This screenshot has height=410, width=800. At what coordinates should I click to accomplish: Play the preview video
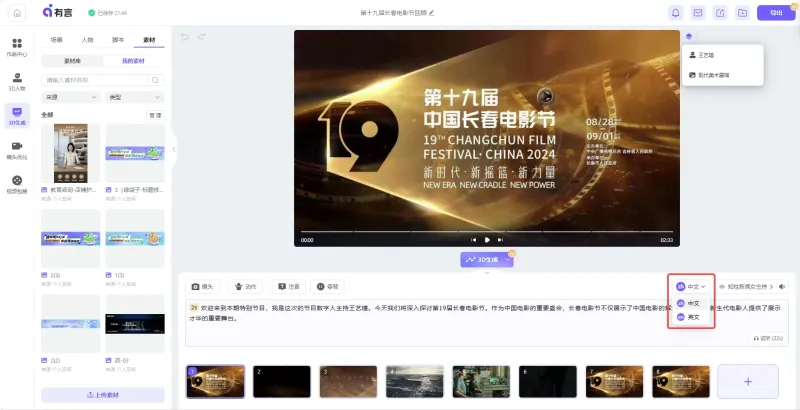tap(487, 240)
